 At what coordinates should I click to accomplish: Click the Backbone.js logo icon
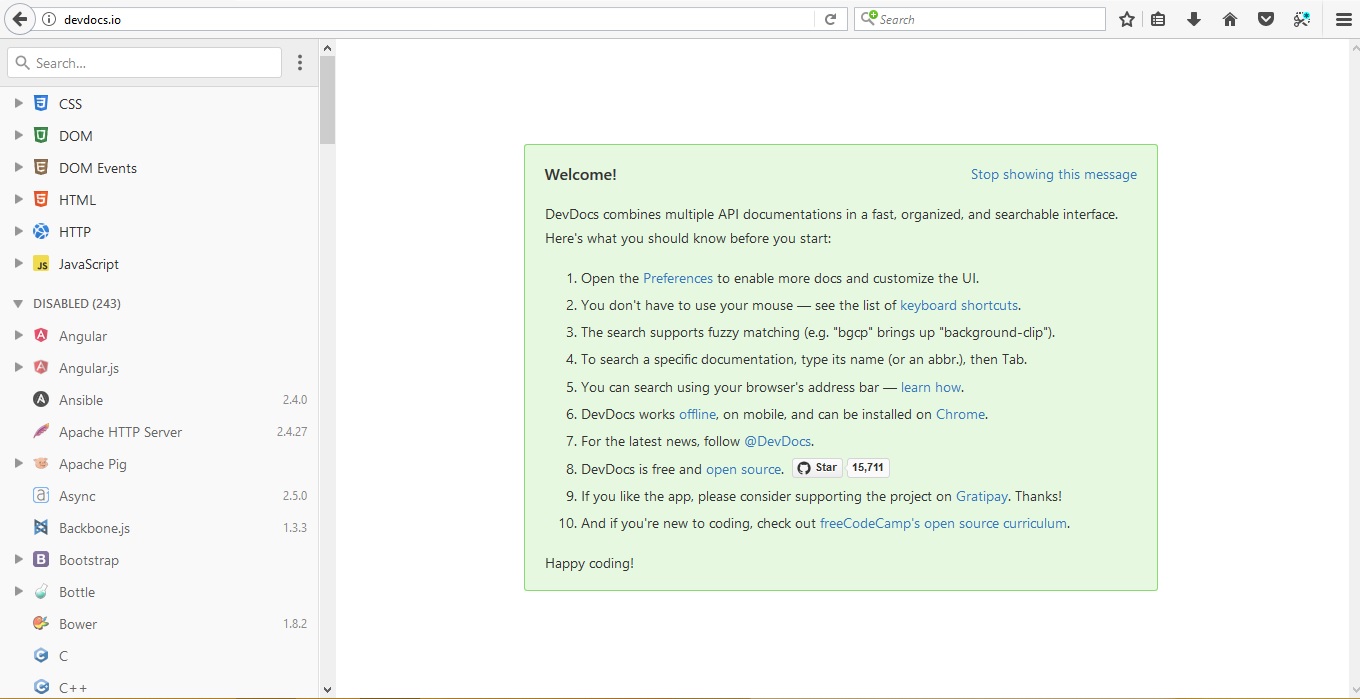click(41, 528)
